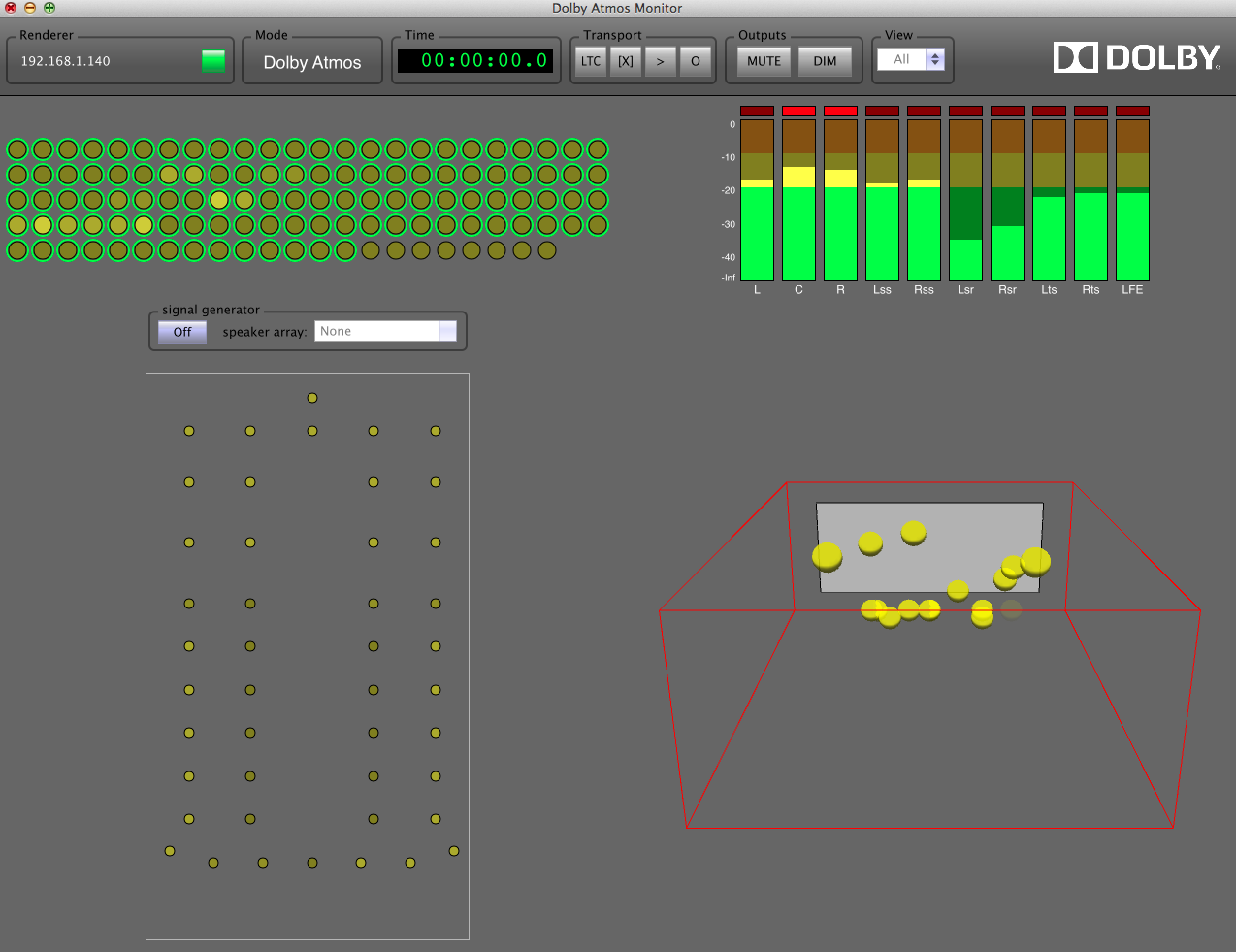Click the [X] stop transport button

point(626,61)
